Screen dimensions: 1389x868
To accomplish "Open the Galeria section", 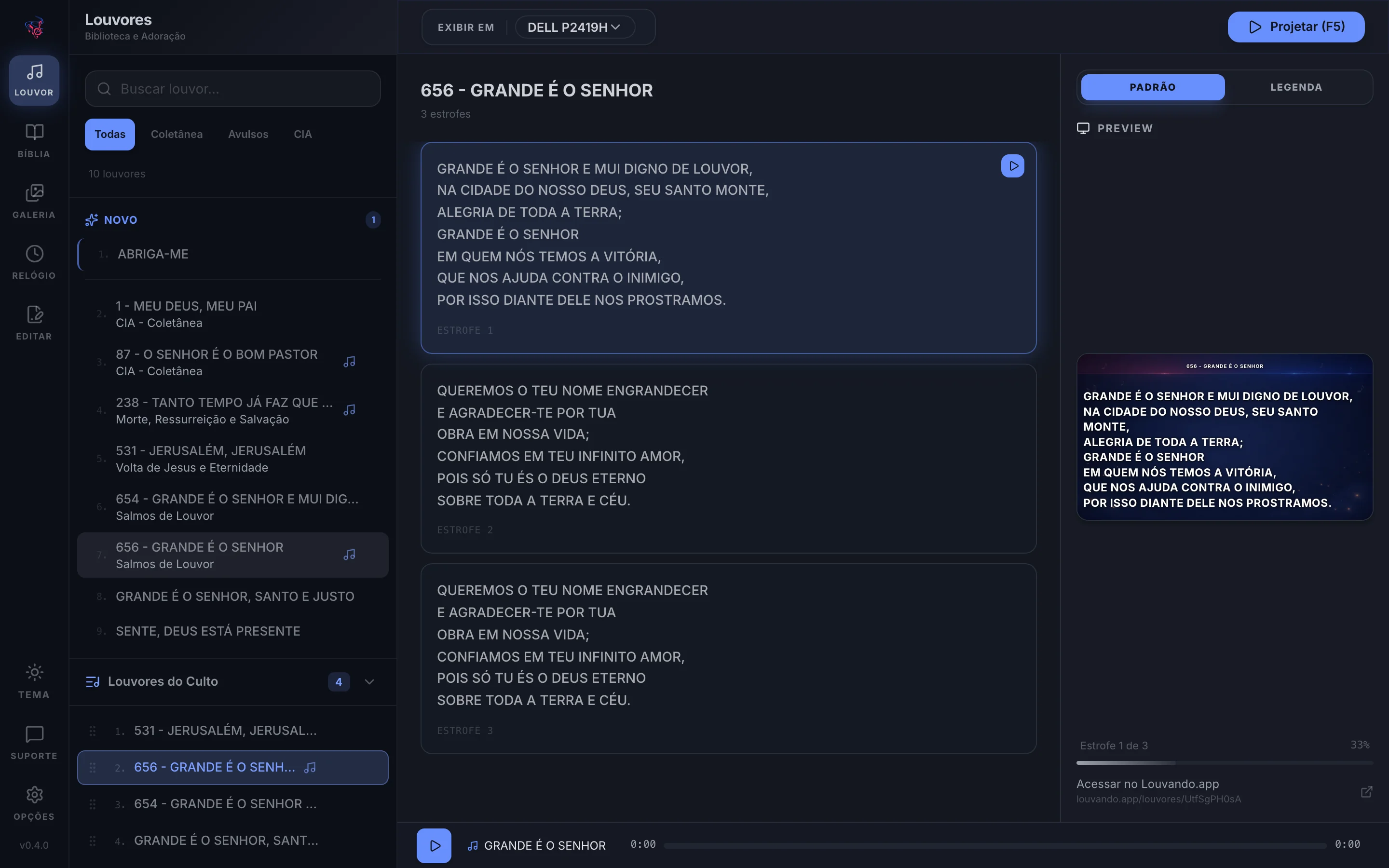I will click(34, 202).
